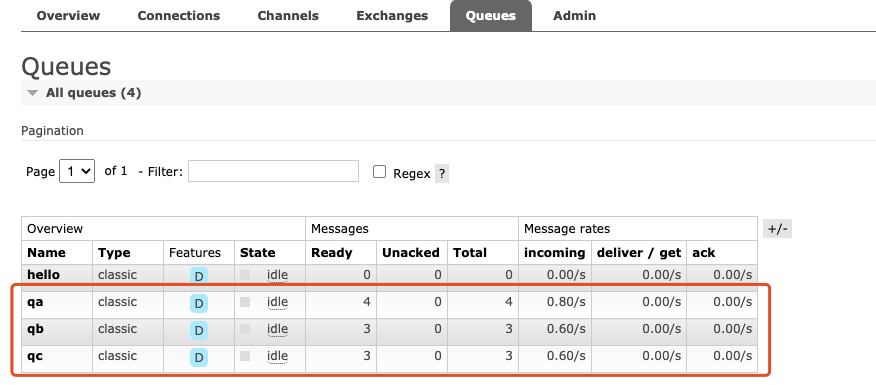Open the hello queue
876x385 pixels.
tap(44, 274)
